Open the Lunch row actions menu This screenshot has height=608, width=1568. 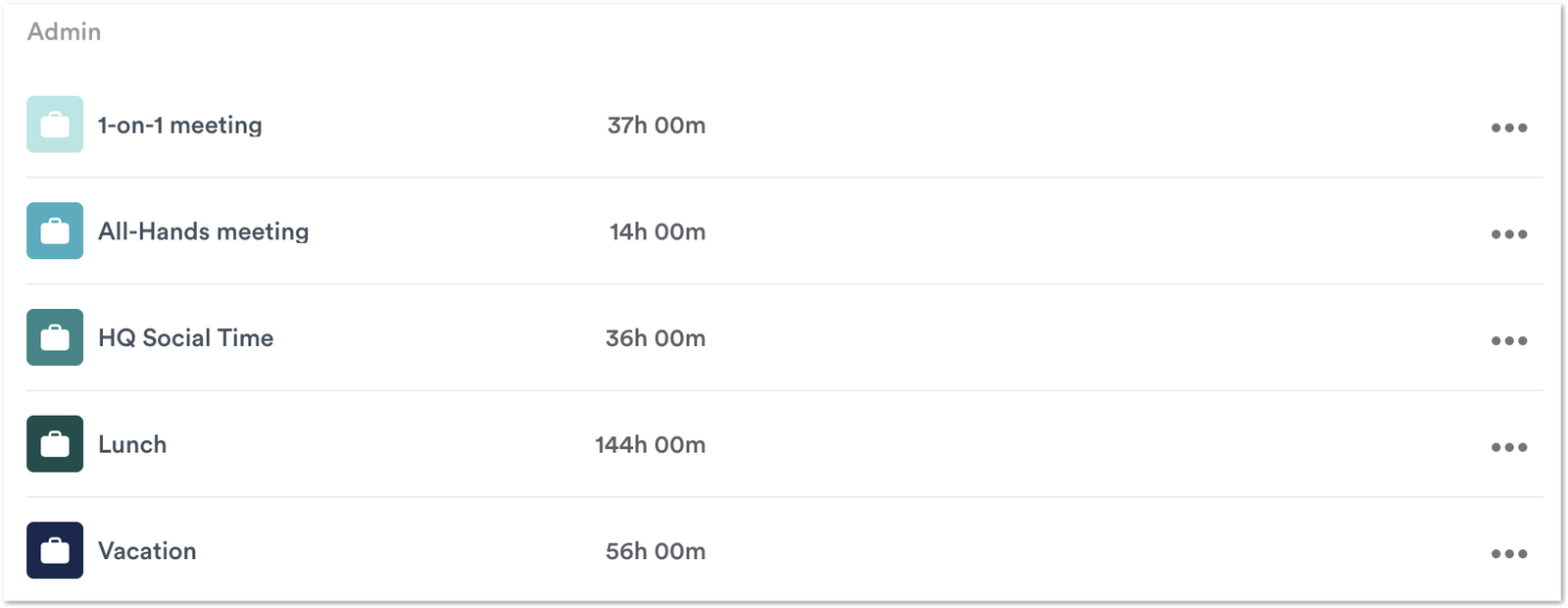click(x=1510, y=446)
